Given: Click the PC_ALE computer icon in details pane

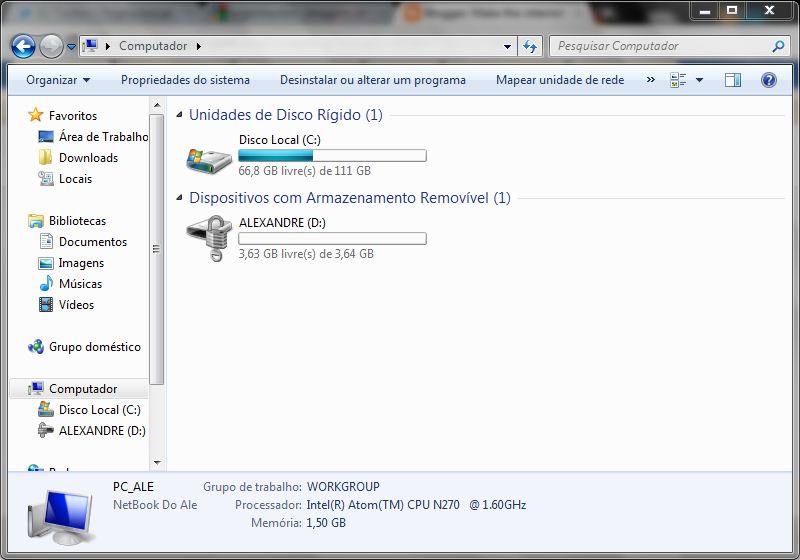Looking at the screenshot, I should click(x=61, y=516).
